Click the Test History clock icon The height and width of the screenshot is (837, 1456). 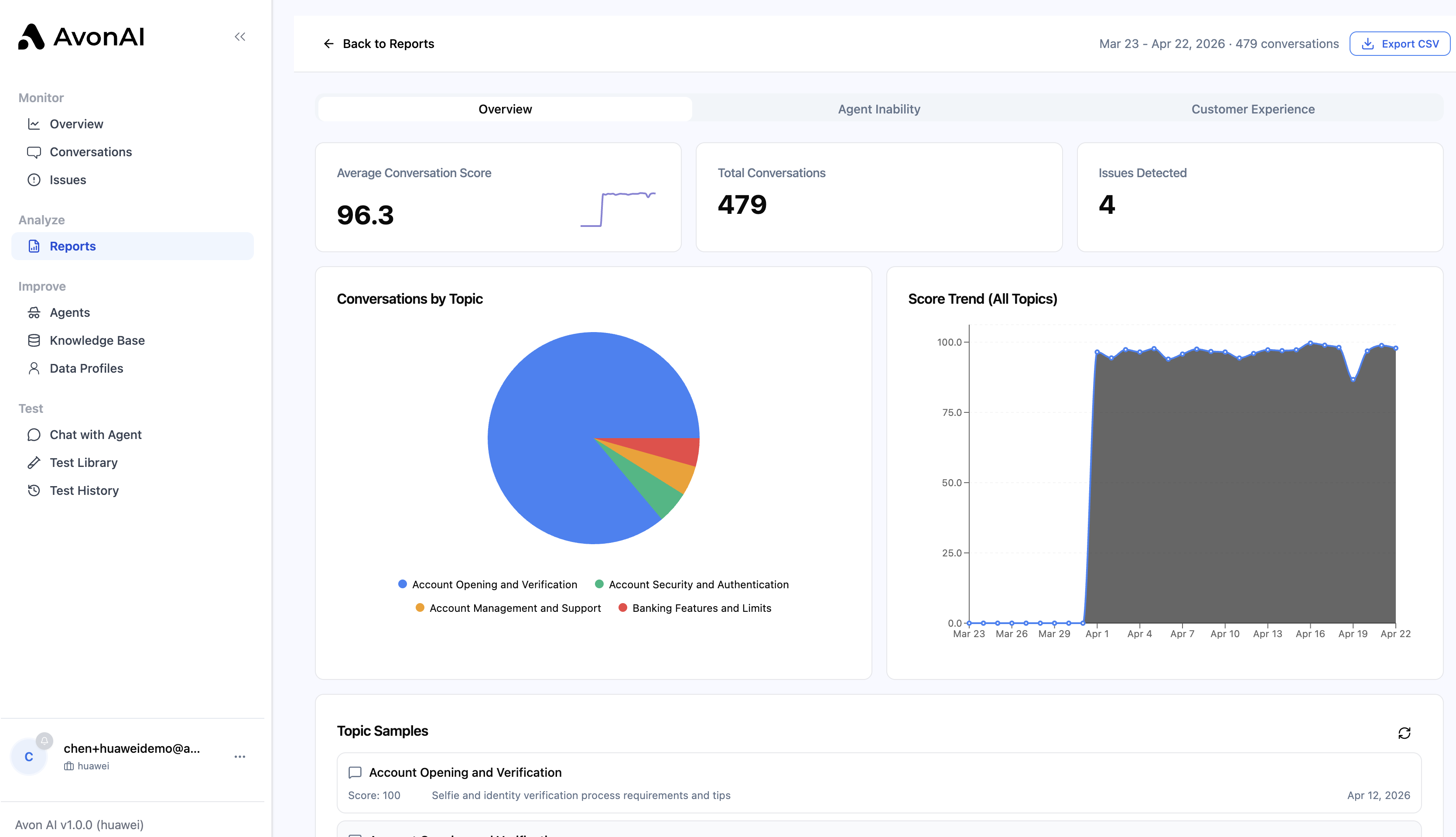[x=34, y=491]
